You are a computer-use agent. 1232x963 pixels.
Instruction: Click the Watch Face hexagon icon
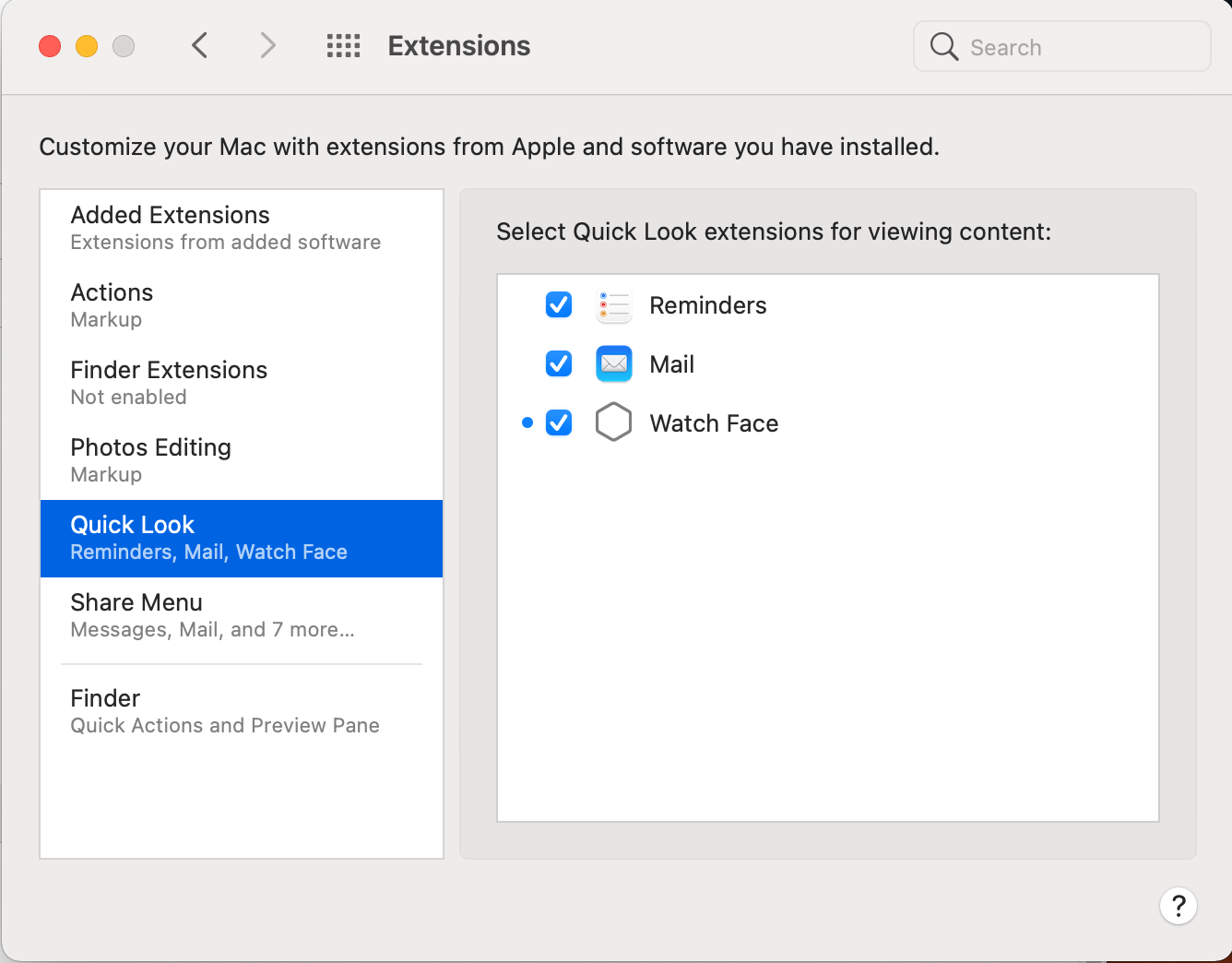point(613,422)
